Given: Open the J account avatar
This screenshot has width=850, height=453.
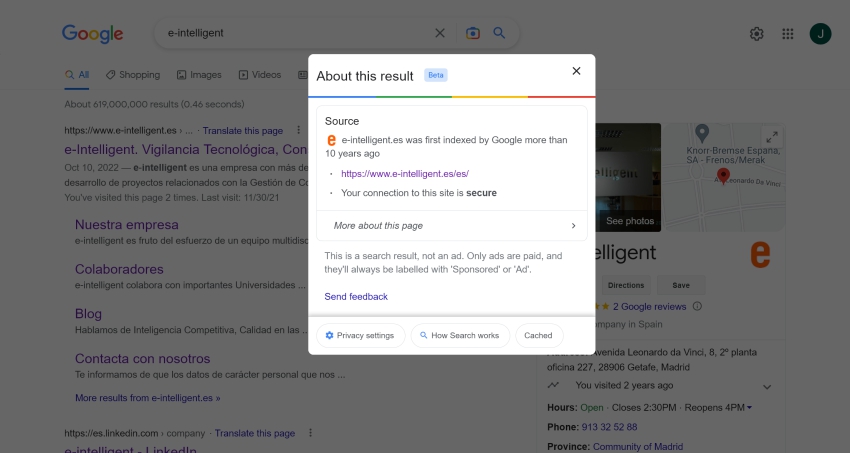Looking at the screenshot, I should point(820,34).
